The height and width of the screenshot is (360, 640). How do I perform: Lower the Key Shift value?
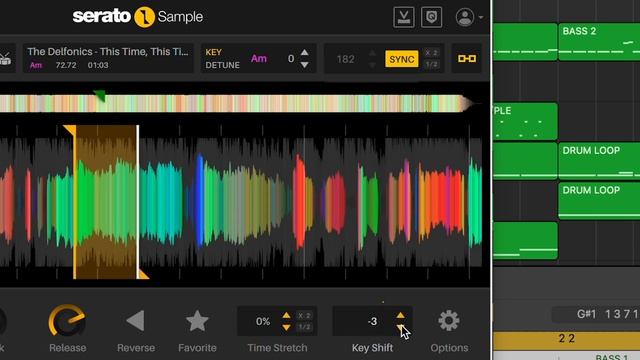click(400, 327)
